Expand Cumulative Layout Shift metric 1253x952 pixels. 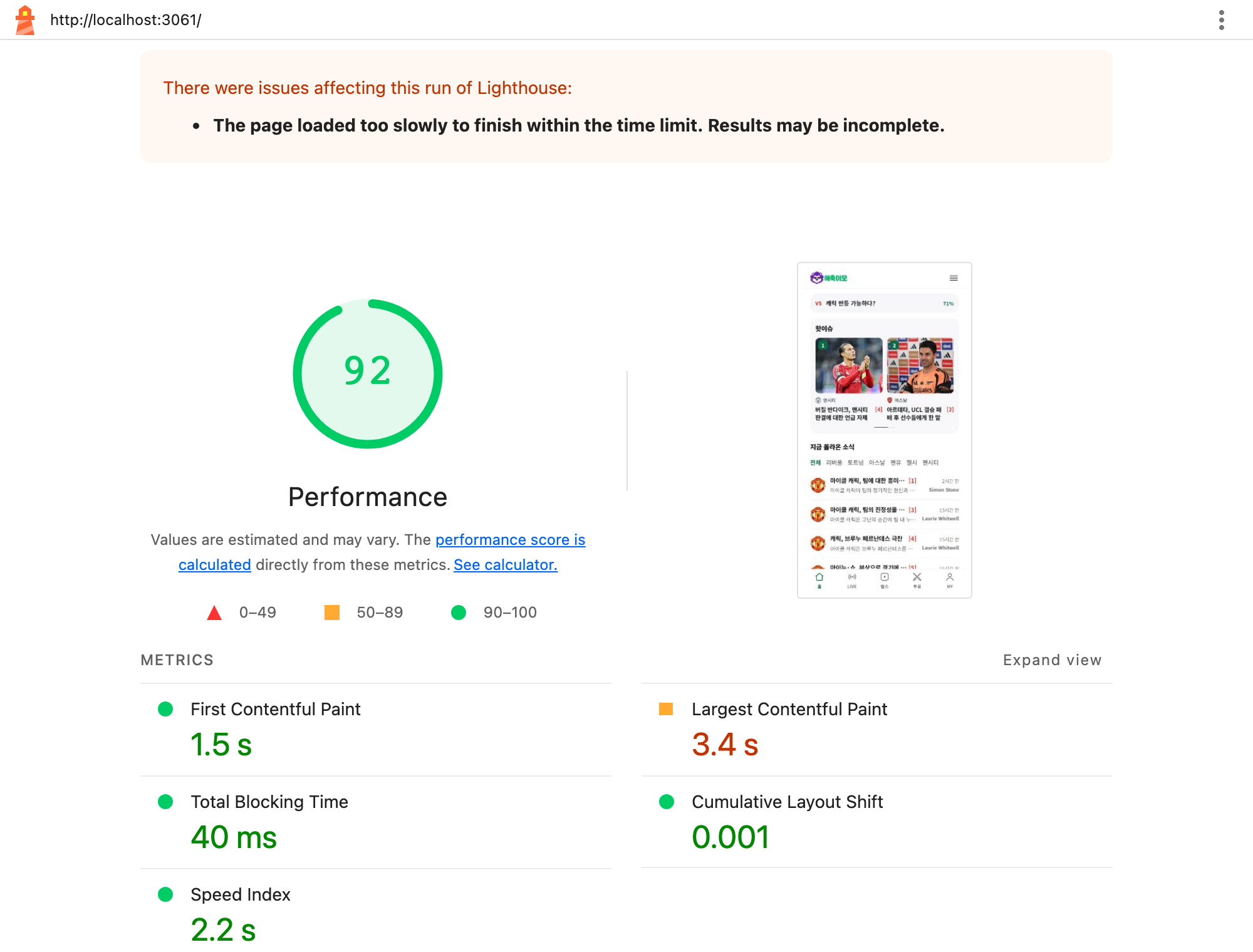[x=877, y=822]
